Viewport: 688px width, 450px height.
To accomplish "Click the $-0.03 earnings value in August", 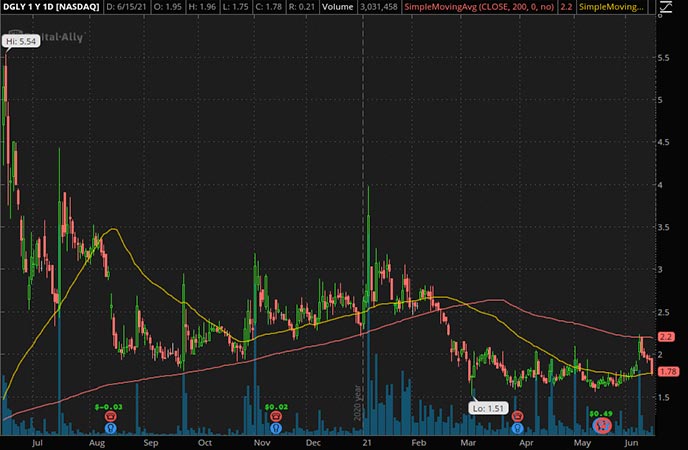I will (x=108, y=407).
